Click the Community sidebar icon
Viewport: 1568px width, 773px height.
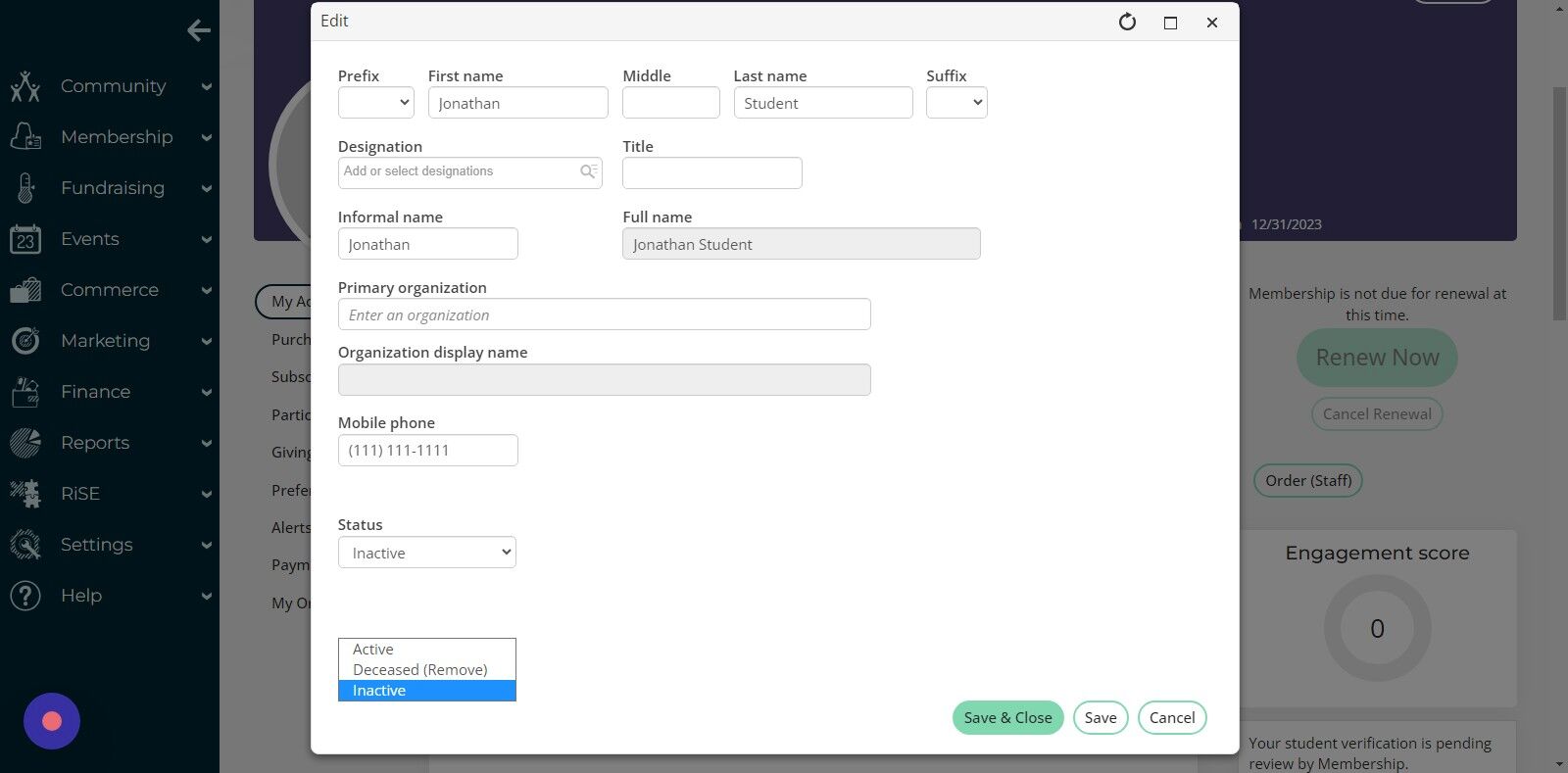click(25, 86)
